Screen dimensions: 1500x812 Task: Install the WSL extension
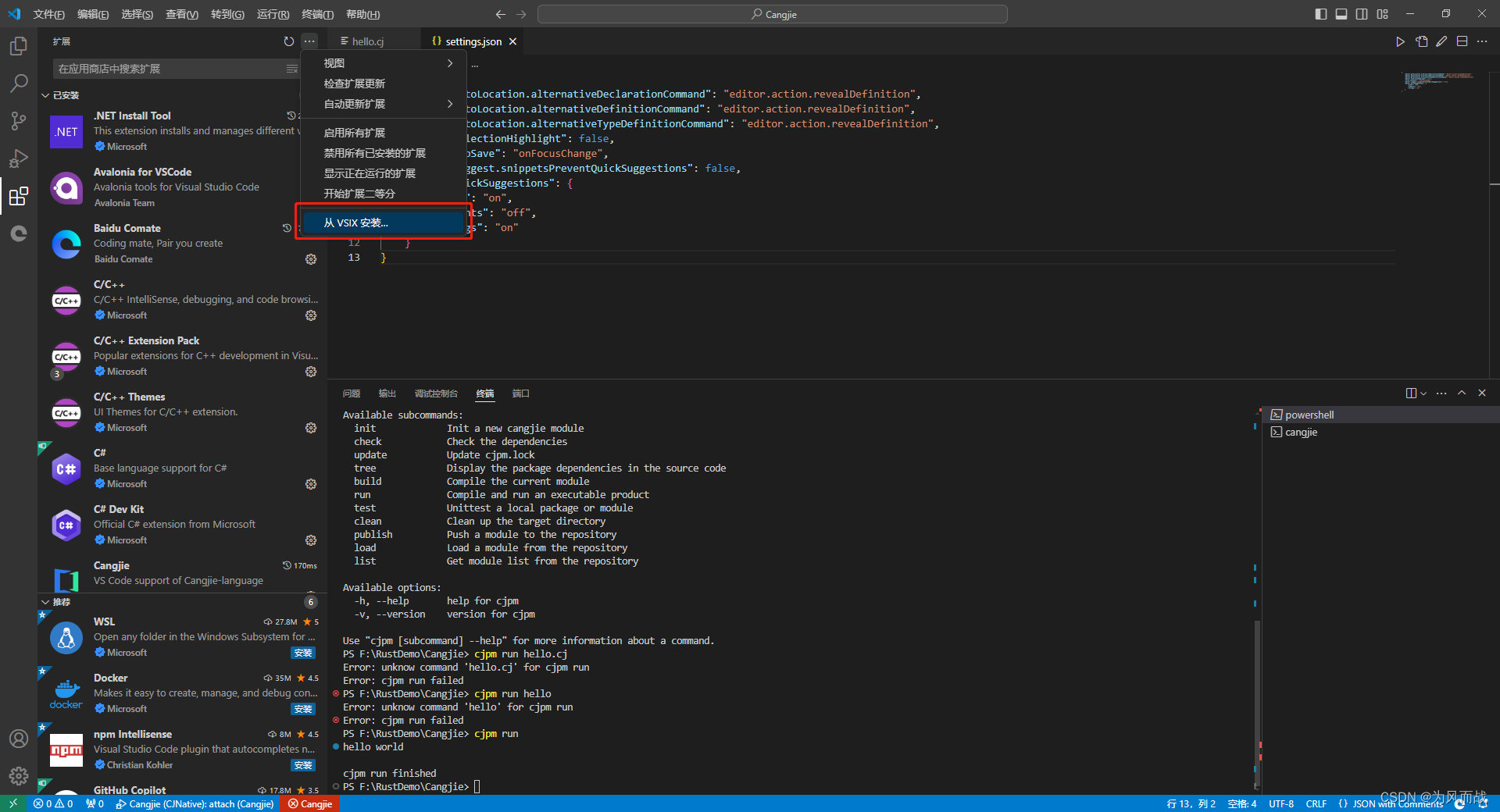(x=303, y=653)
